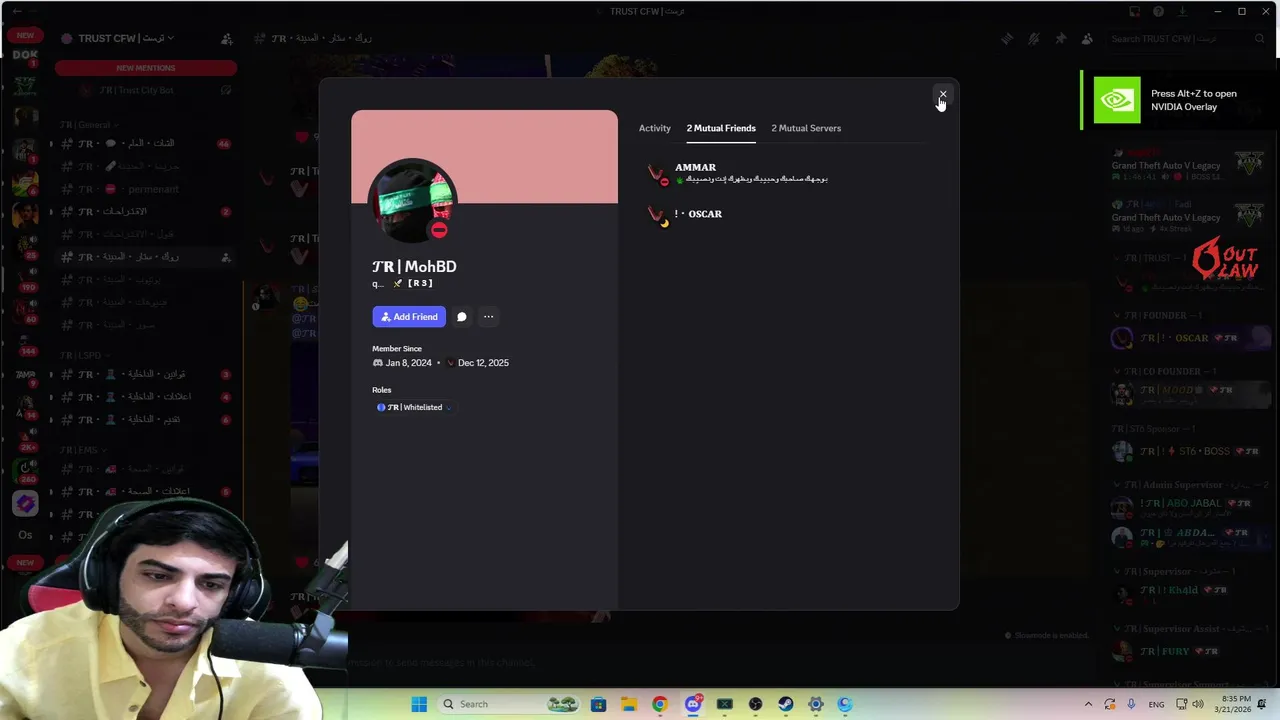Click the Jan 8, 2024 join date

409,363
